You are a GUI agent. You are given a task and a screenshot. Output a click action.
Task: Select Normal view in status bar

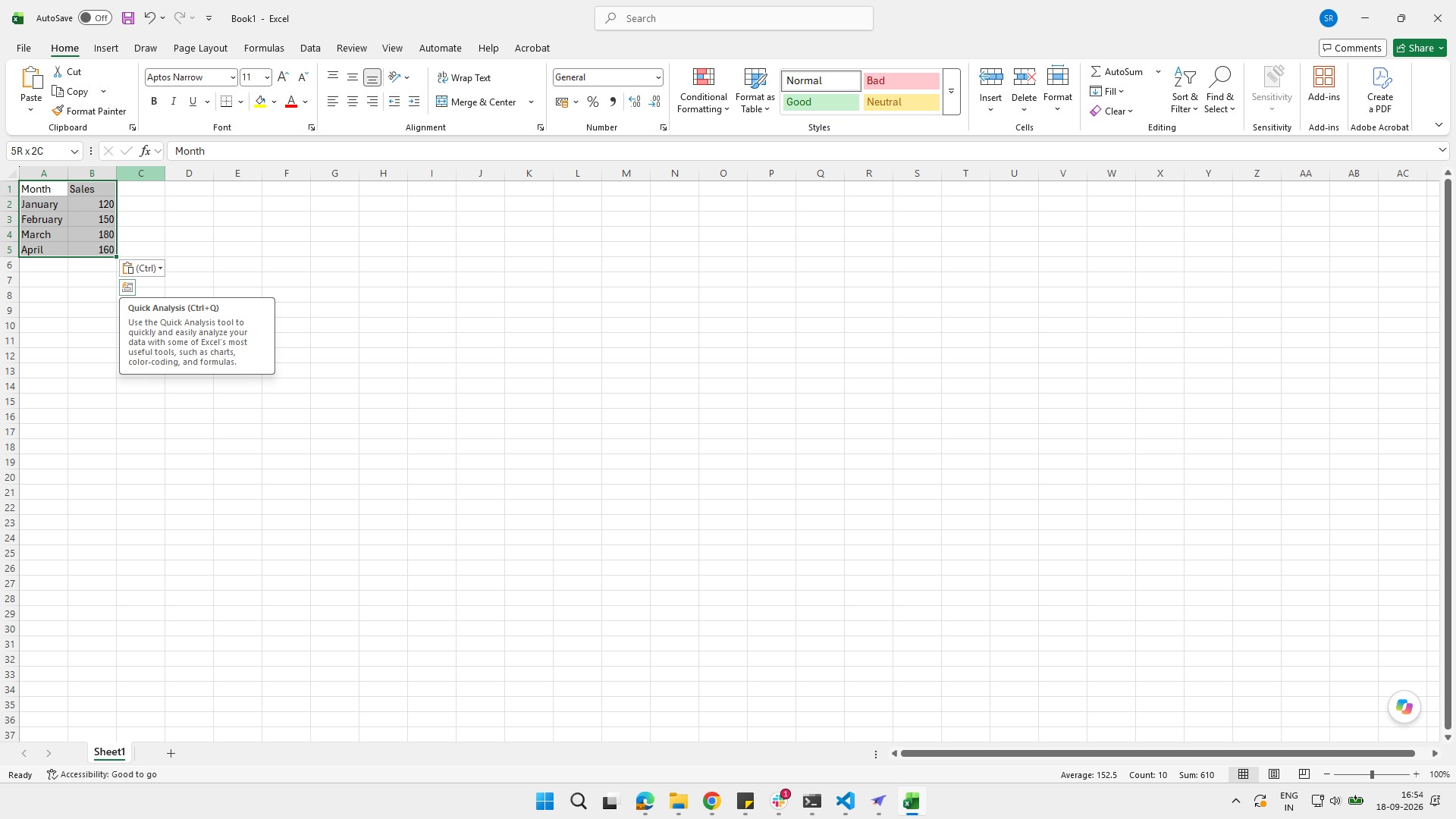click(x=1244, y=774)
